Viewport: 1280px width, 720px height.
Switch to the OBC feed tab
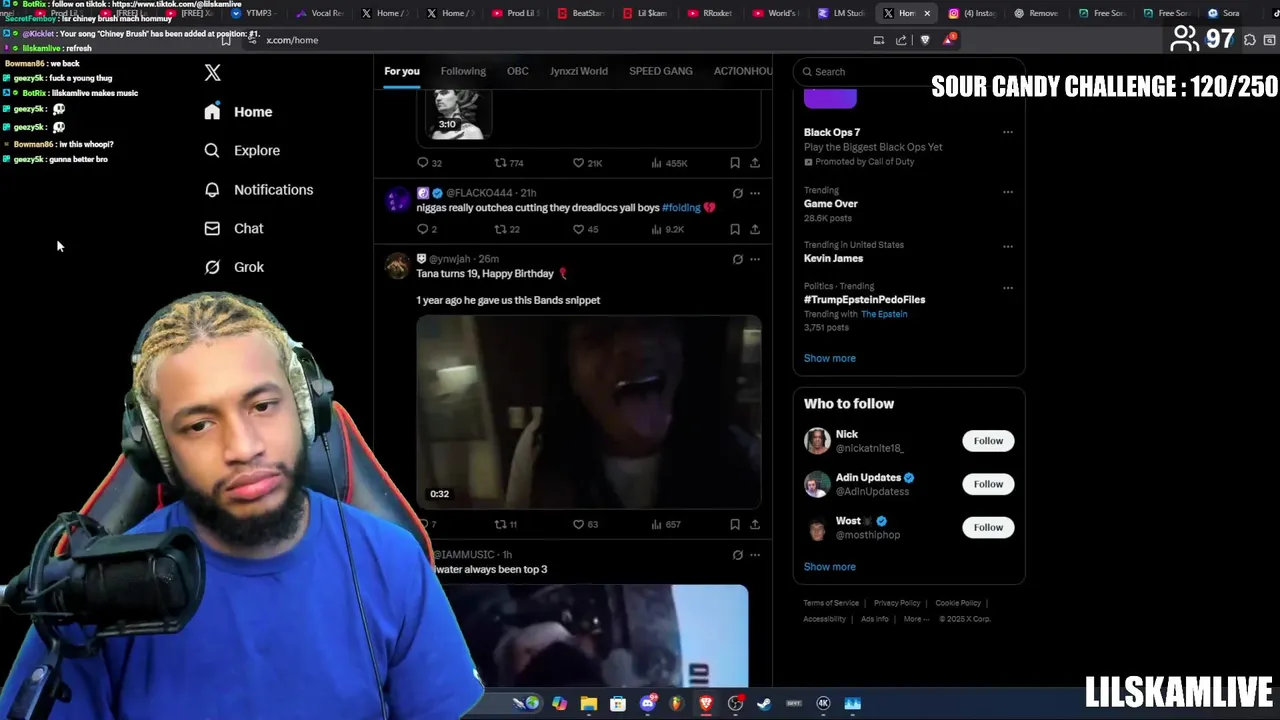point(517,71)
